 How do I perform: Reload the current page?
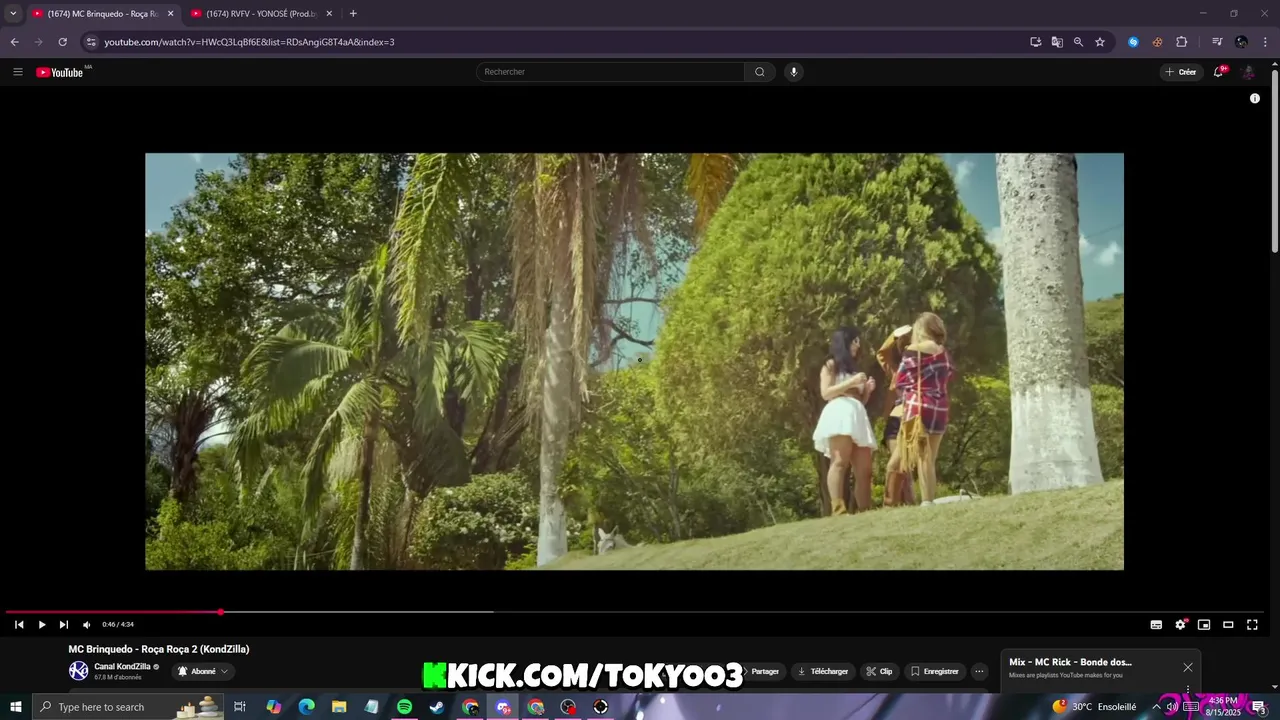[62, 42]
